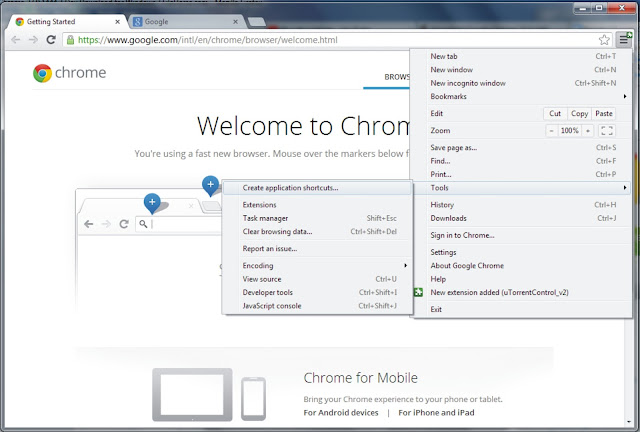Close the Getting Started tab

pos(118,22)
